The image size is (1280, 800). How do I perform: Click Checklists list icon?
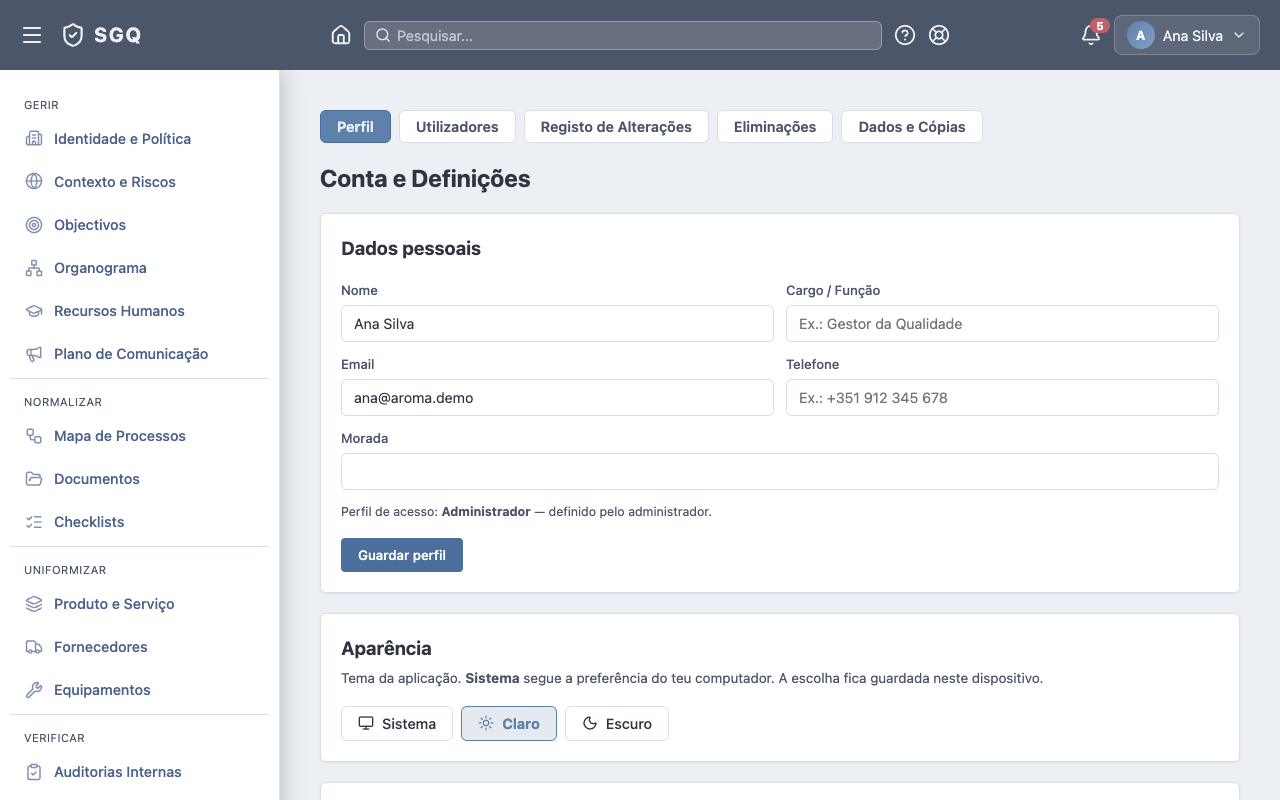tap(34, 522)
